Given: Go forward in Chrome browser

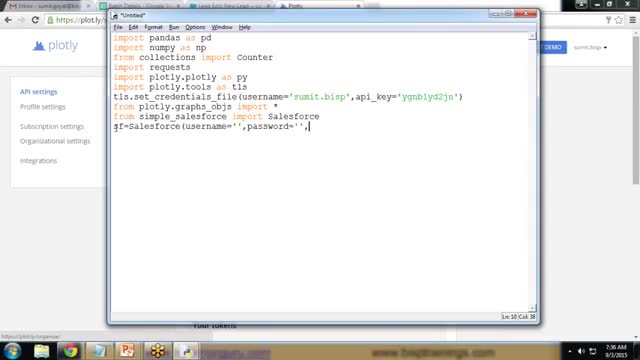Looking at the screenshot, I should tap(22, 20).
